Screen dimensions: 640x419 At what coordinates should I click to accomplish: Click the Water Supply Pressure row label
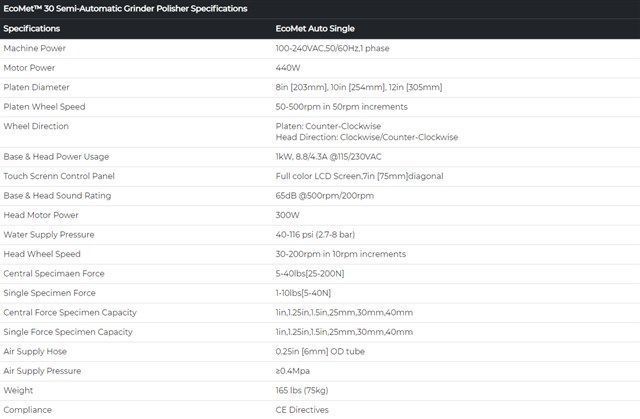click(49, 235)
